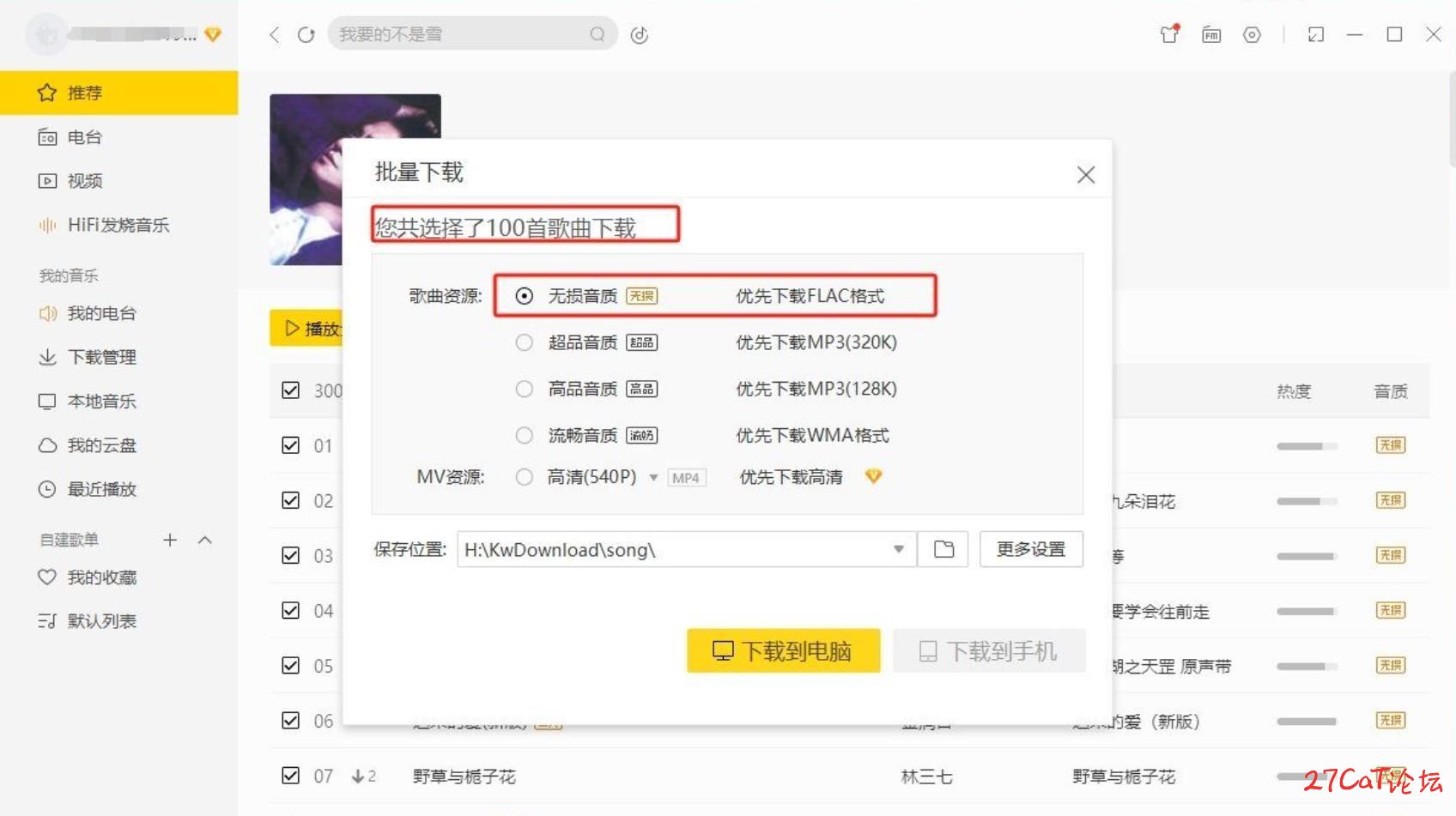Uncheck song 02 checkbox
Image resolution: width=1456 pixels, height=816 pixels.
pos(291,500)
